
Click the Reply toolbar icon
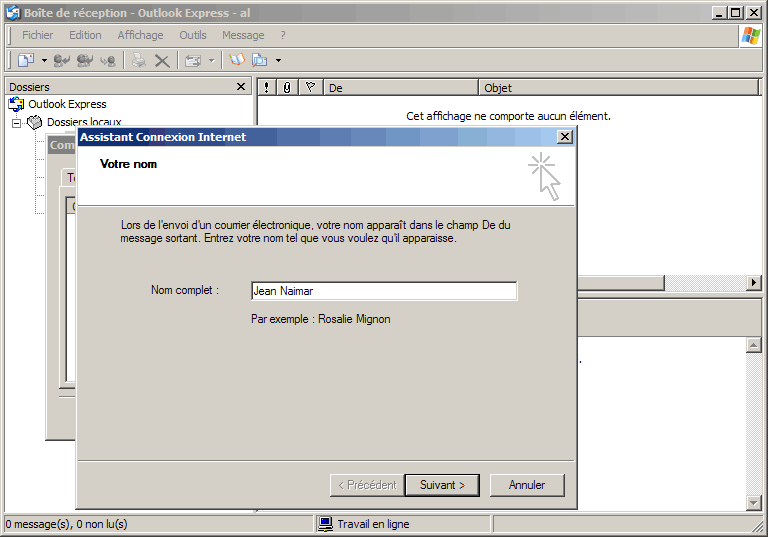pyautogui.click(x=62, y=60)
